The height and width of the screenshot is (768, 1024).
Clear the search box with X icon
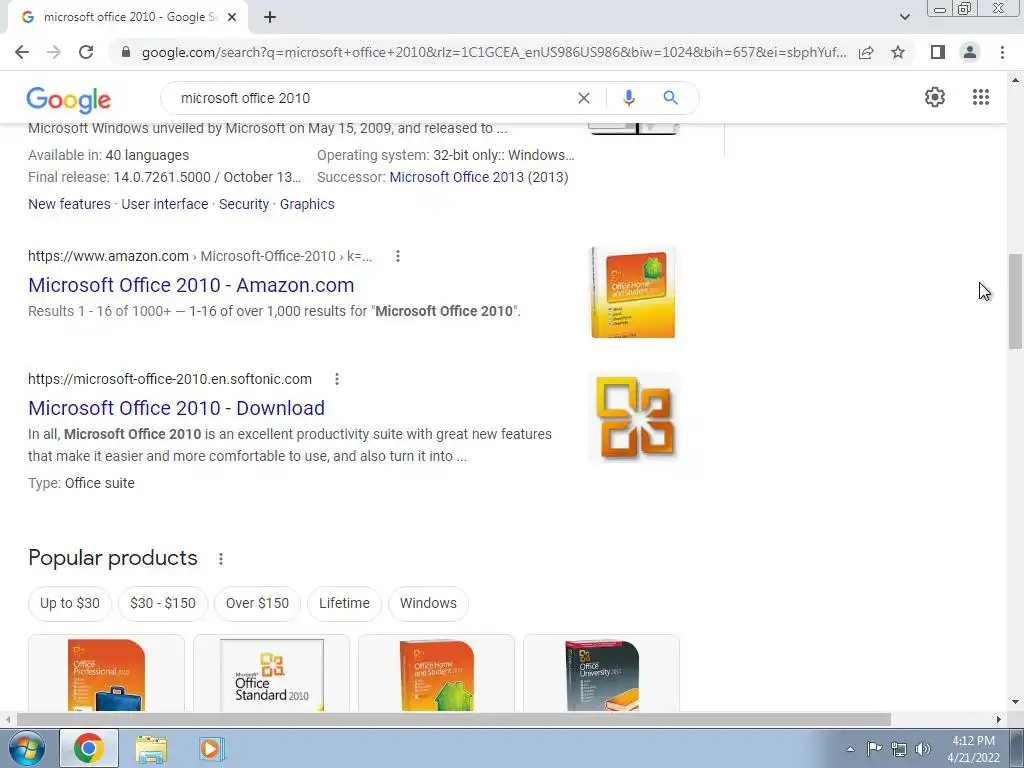(584, 98)
